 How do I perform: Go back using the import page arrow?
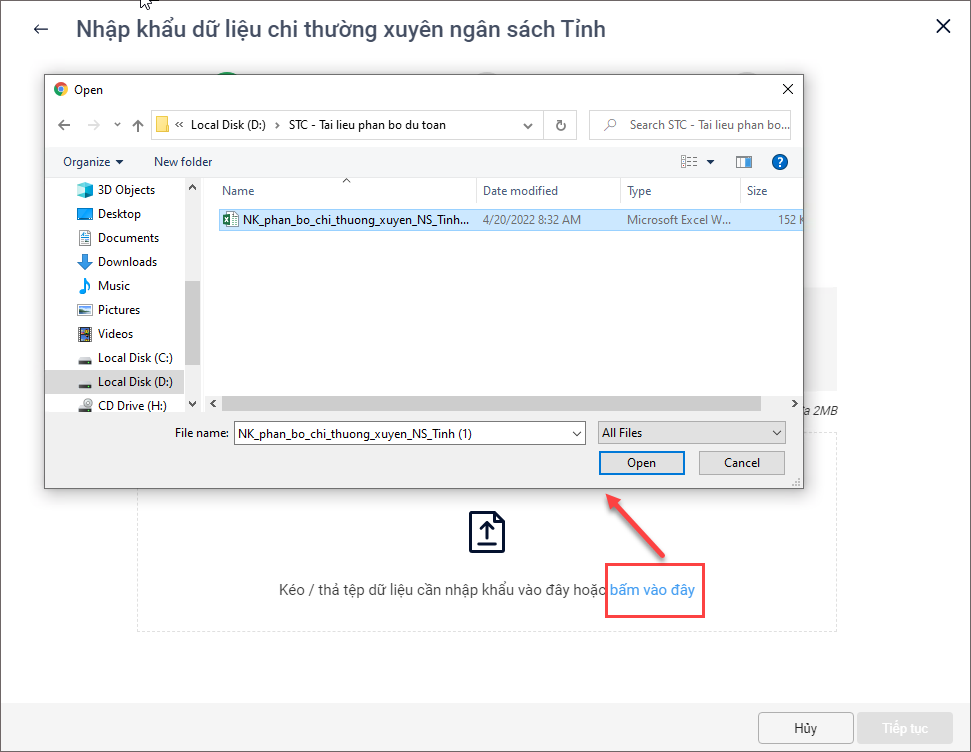coord(41,29)
